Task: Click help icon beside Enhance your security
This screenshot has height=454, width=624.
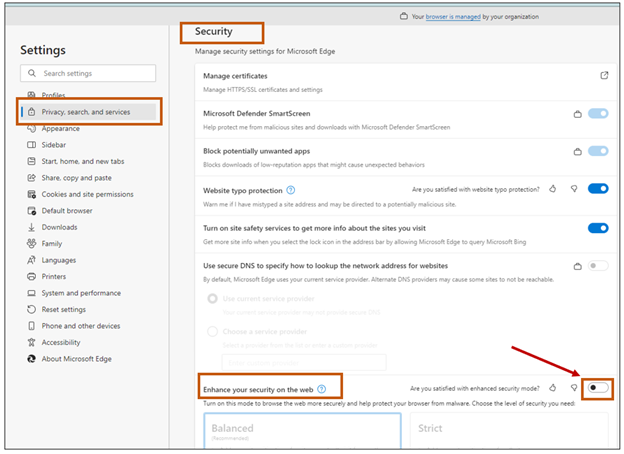Action: [322, 389]
